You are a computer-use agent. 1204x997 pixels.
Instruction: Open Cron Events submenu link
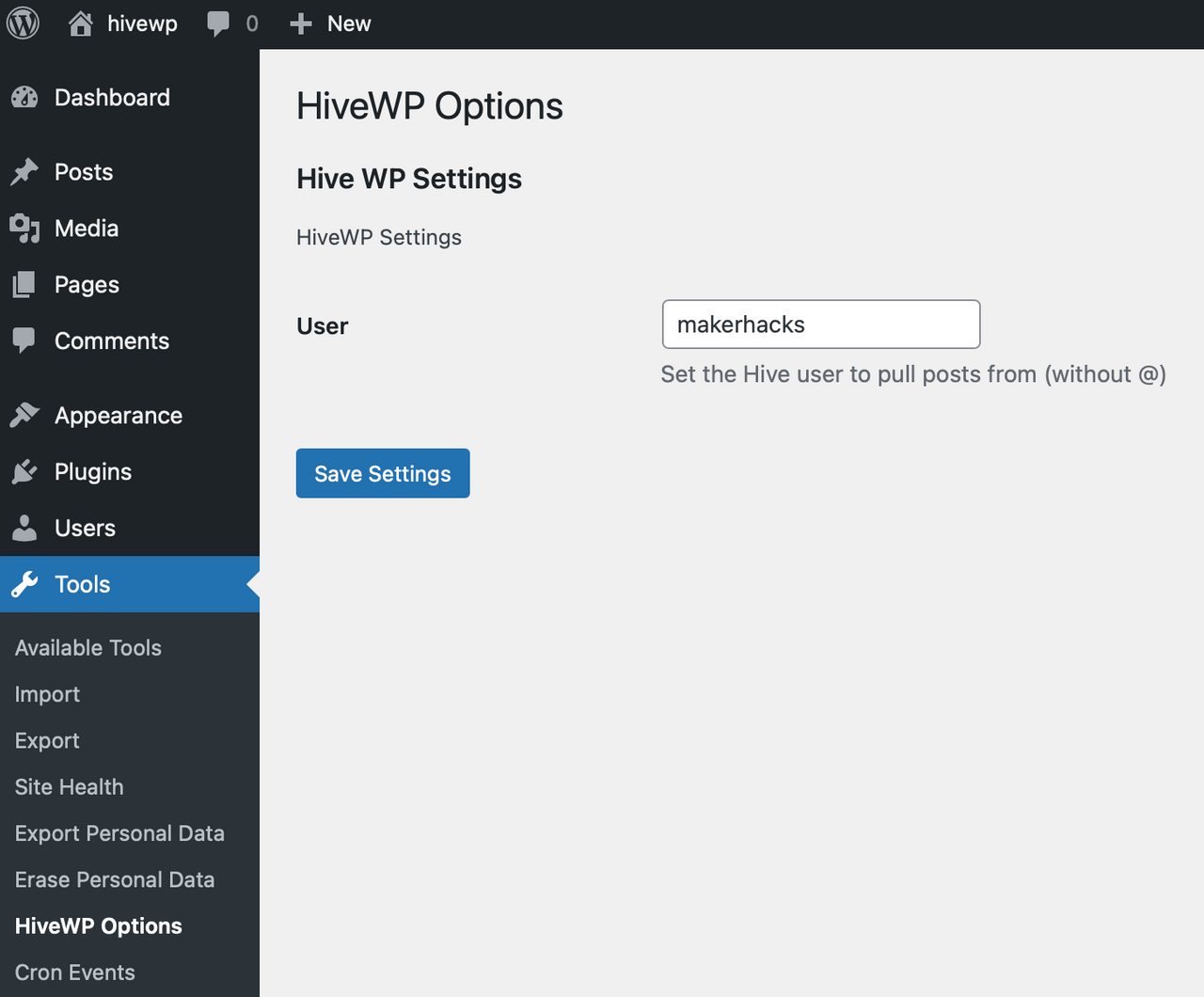(x=74, y=973)
